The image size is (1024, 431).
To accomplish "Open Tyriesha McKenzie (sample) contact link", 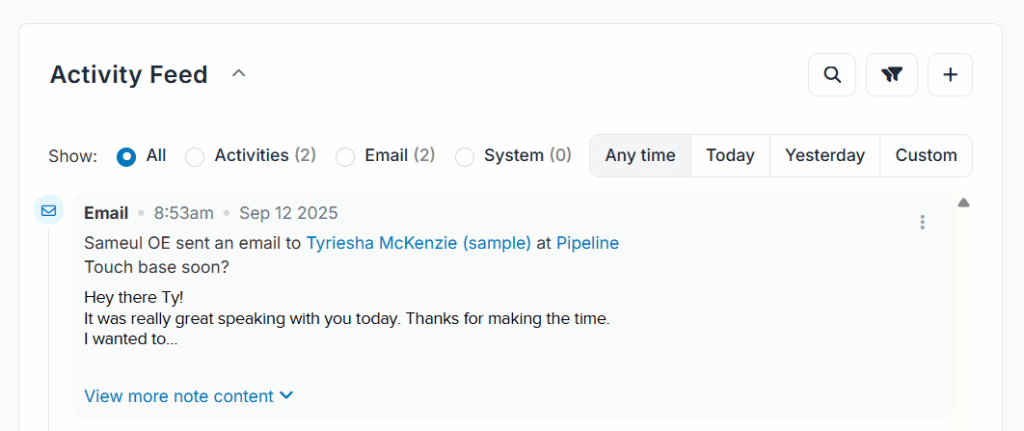I will pyautogui.click(x=418, y=243).
